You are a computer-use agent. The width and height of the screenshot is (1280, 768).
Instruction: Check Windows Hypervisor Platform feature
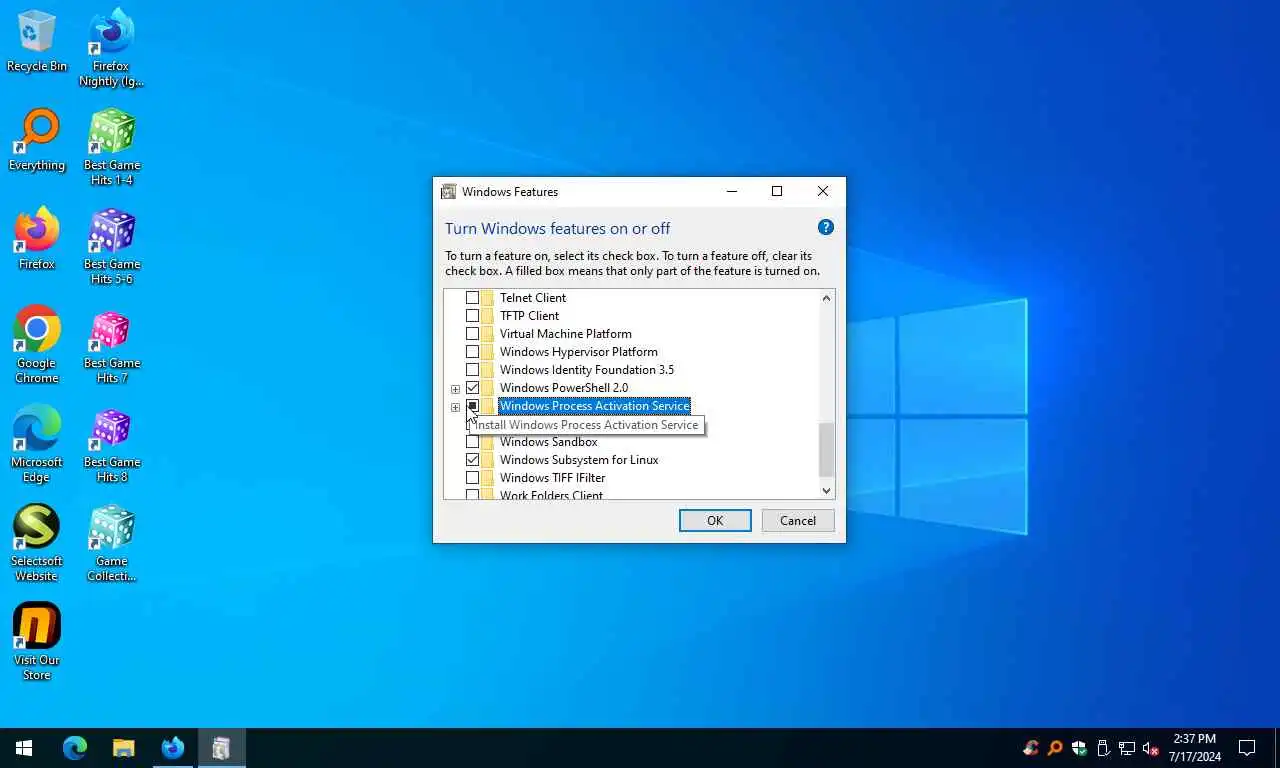coord(472,352)
